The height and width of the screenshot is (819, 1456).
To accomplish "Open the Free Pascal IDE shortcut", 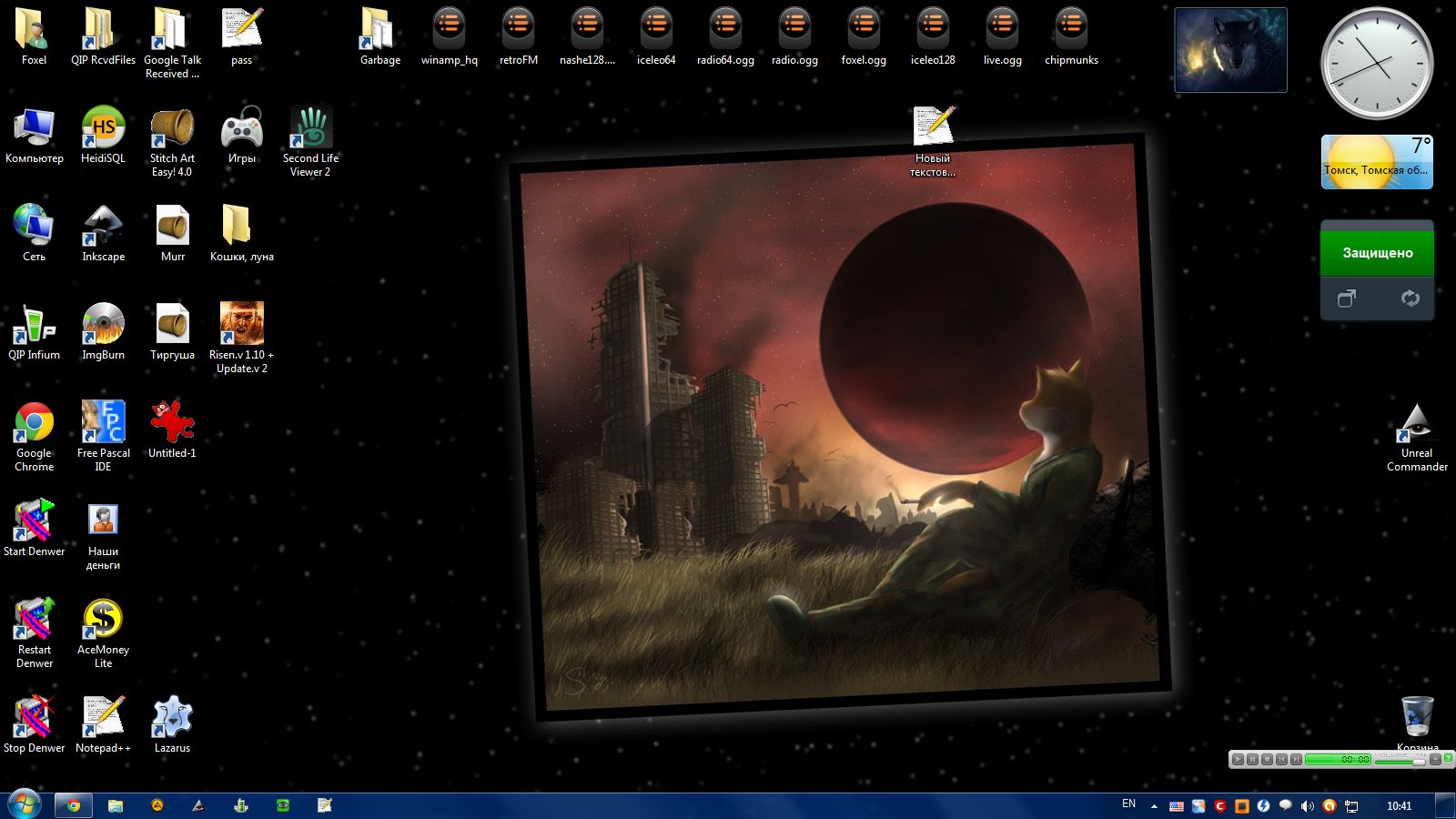I will coord(103,424).
